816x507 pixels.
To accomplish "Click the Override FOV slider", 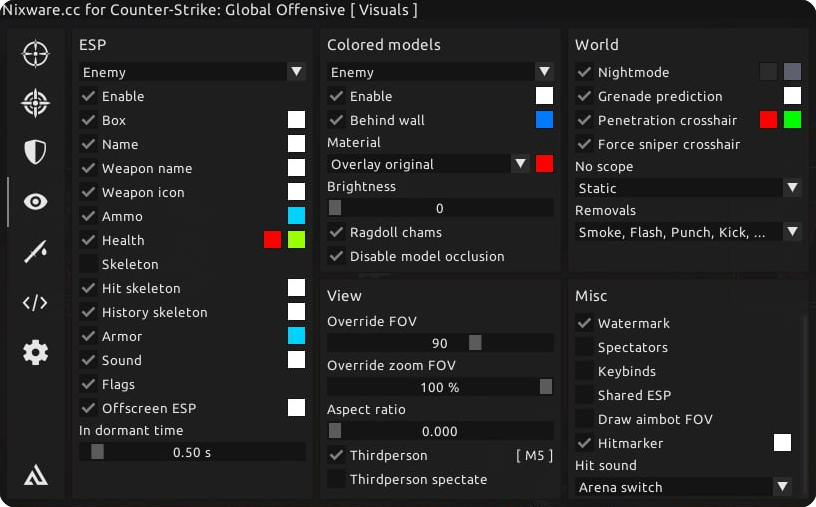I will tap(440, 343).
